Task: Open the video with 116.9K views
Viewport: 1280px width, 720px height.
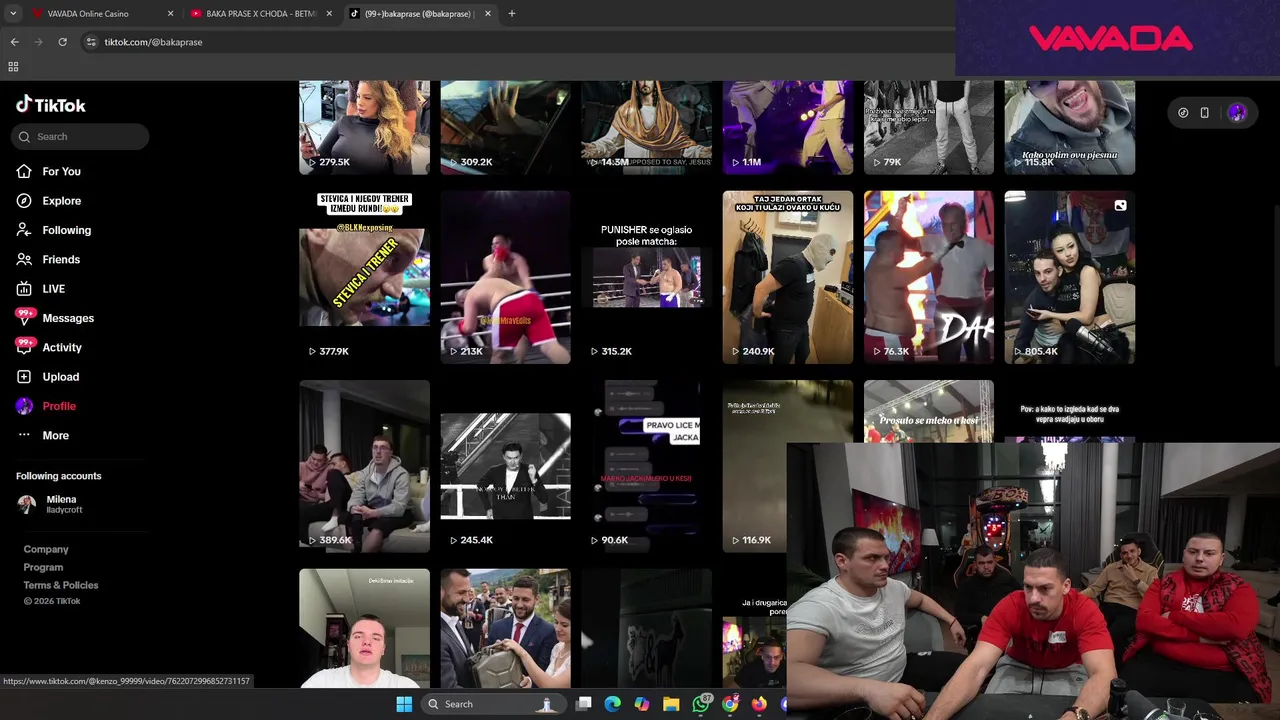Action: click(755, 466)
